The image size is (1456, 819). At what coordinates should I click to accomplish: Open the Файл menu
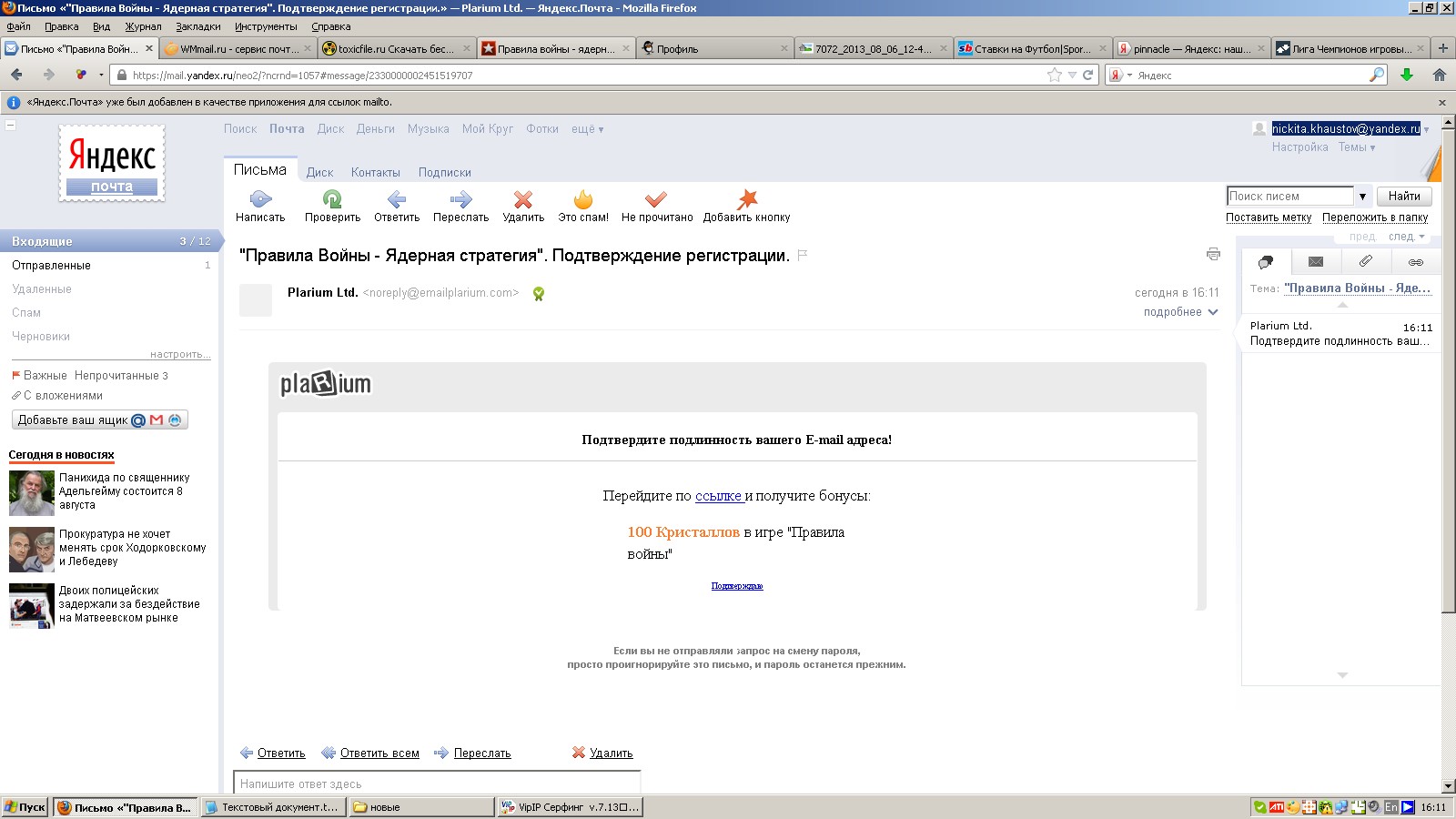coord(19,26)
